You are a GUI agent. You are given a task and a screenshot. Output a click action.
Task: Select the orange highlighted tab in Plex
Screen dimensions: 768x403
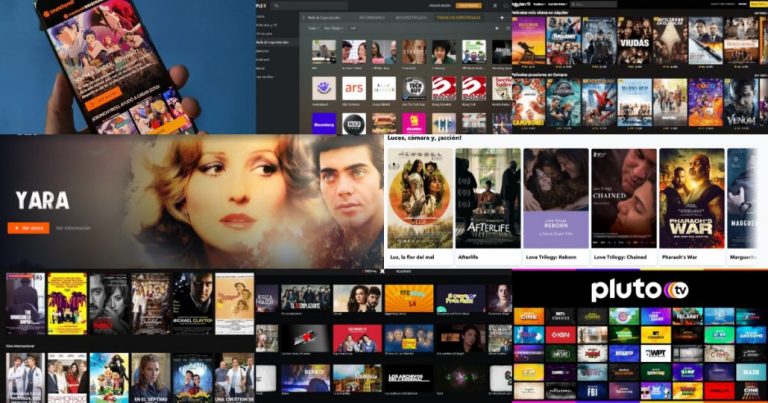458,18
